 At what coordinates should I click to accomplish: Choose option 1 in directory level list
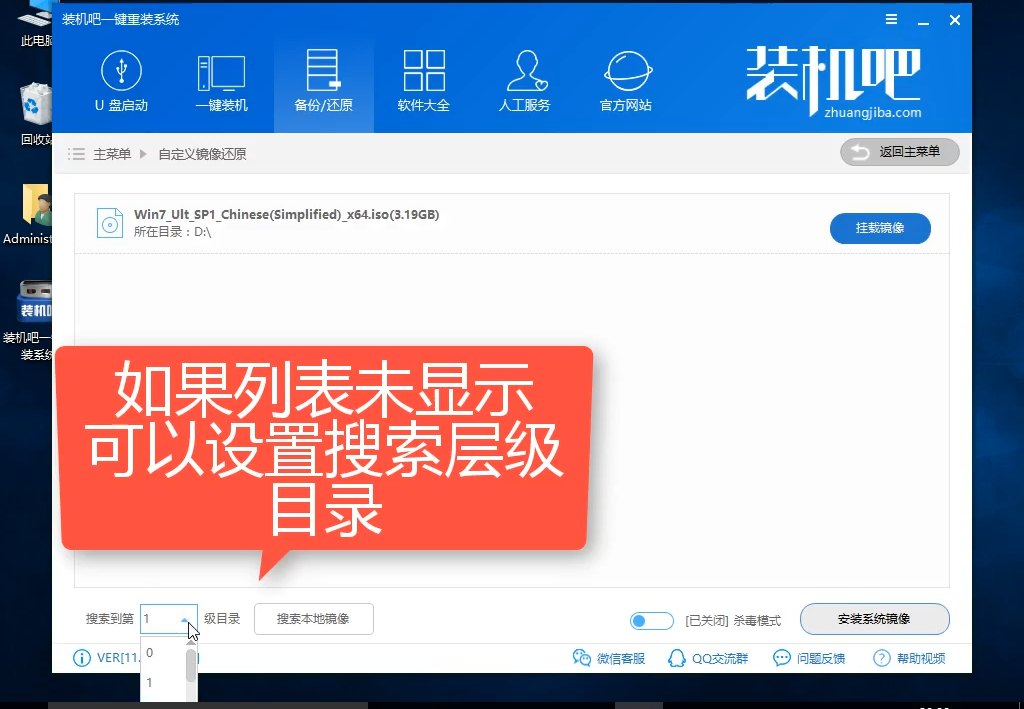click(x=150, y=683)
